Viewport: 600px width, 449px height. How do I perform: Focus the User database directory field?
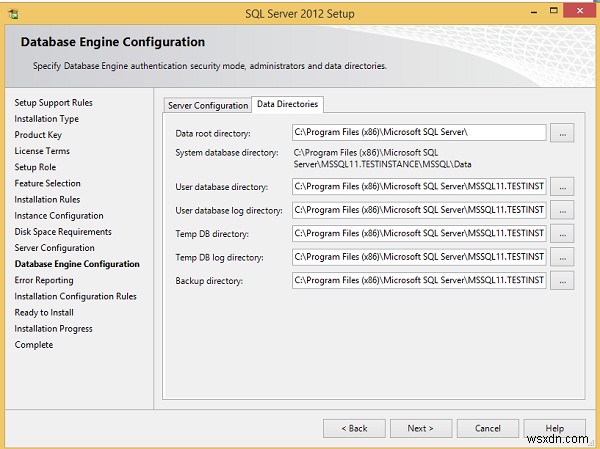(419, 186)
